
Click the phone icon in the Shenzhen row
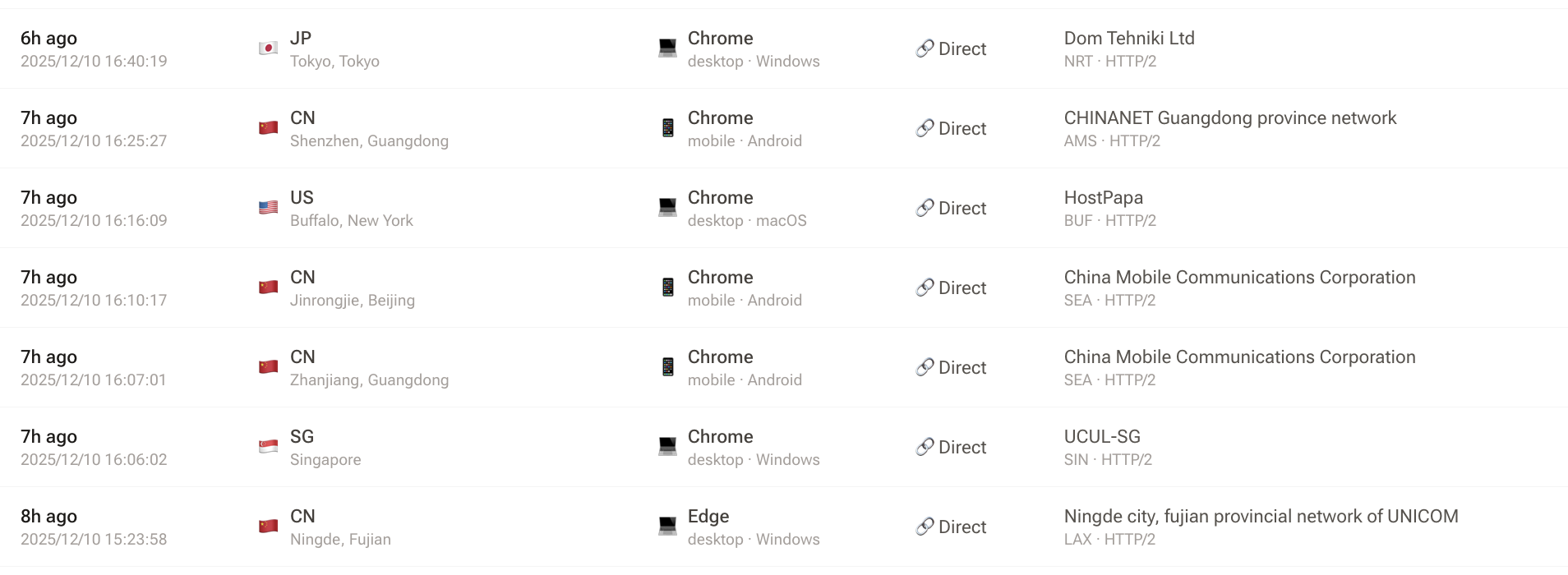[x=667, y=128]
